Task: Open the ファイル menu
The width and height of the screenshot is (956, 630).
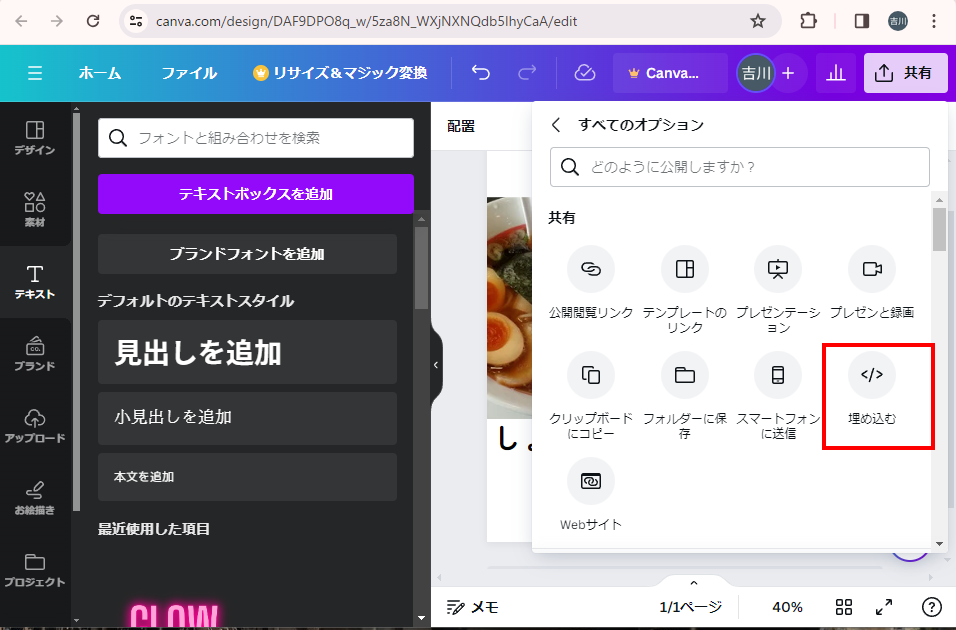Action: point(189,73)
